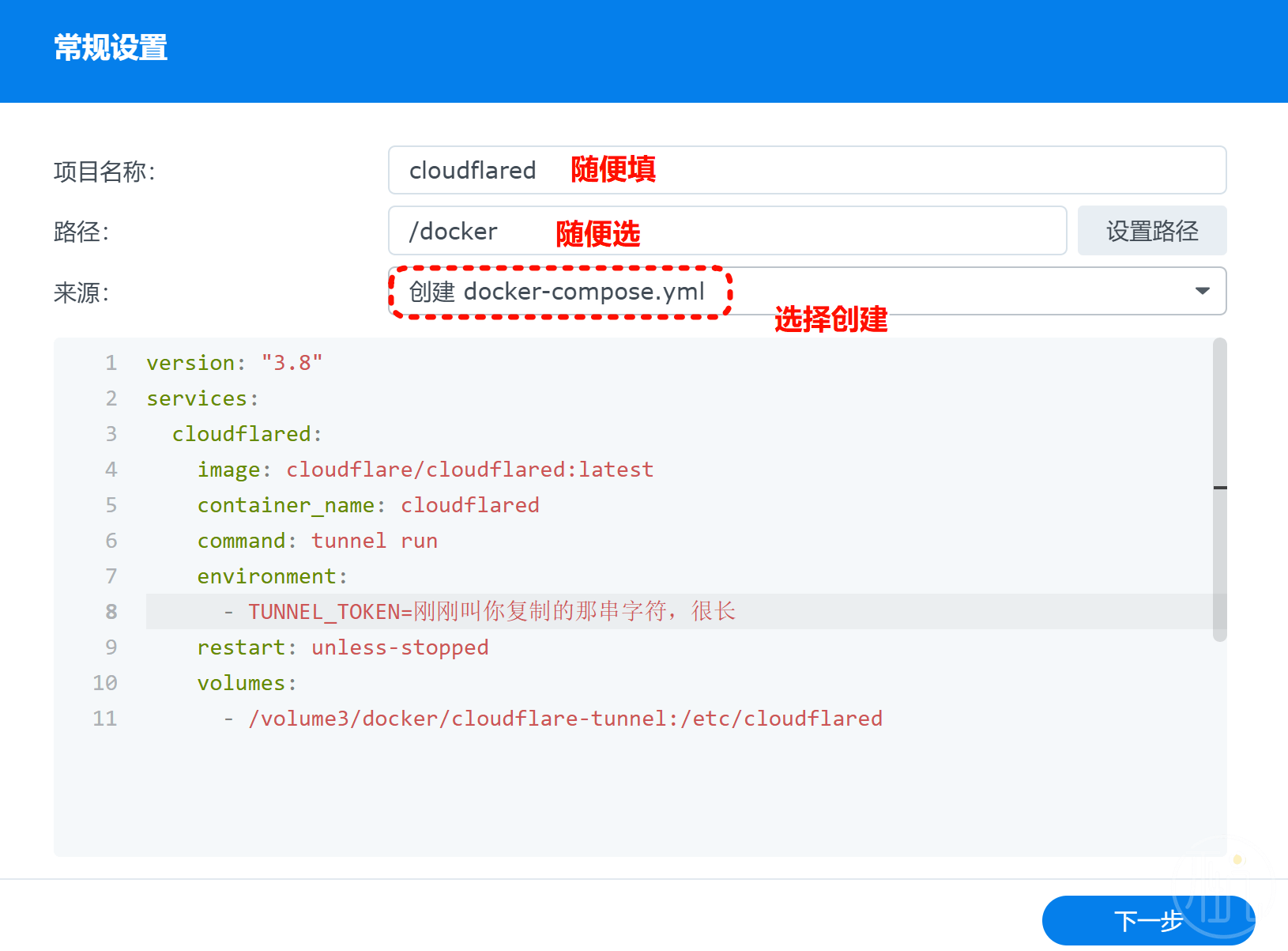Click the volumes: line in the editor

[247, 683]
